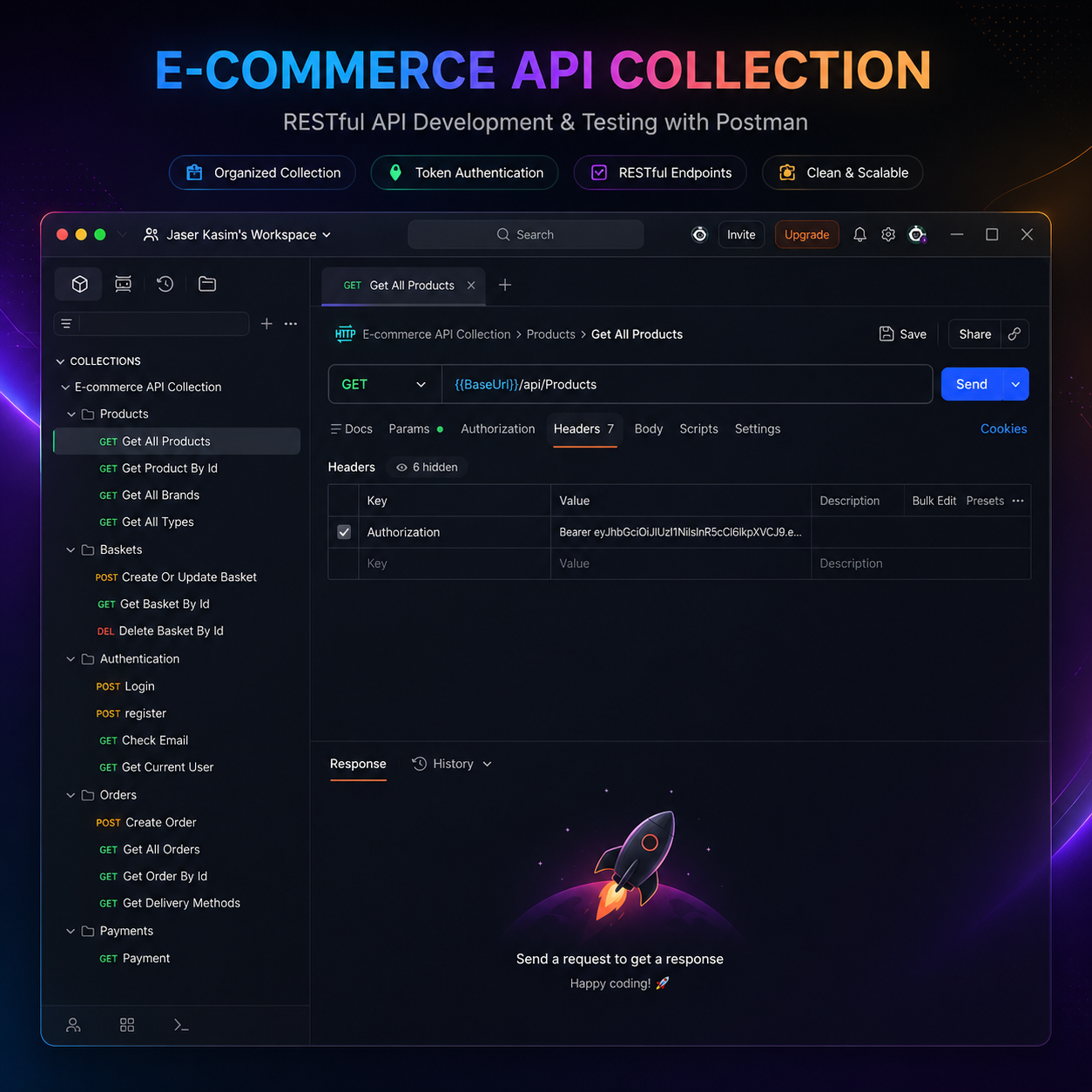Click the empty header Key cell
The width and height of the screenshot is (1092, 1092).
pyautogui.click(x=455, y=563)
